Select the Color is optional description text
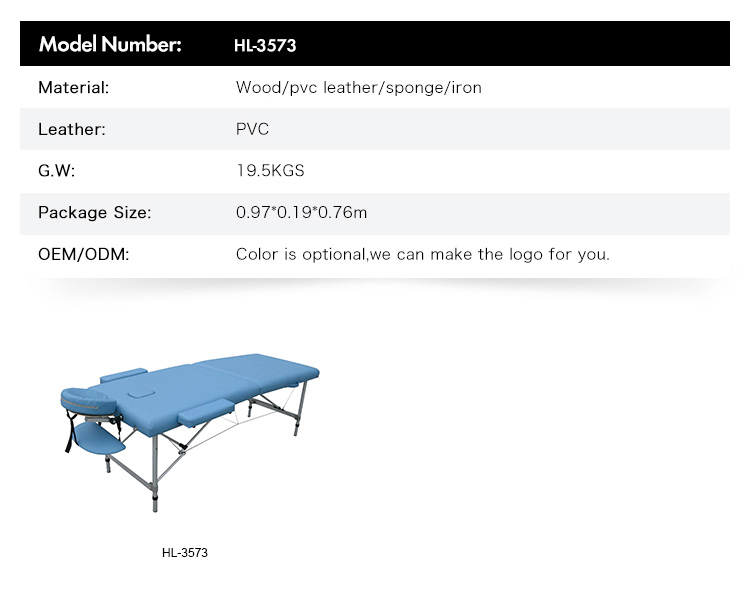750x612 pixels. tap(423, 254)
